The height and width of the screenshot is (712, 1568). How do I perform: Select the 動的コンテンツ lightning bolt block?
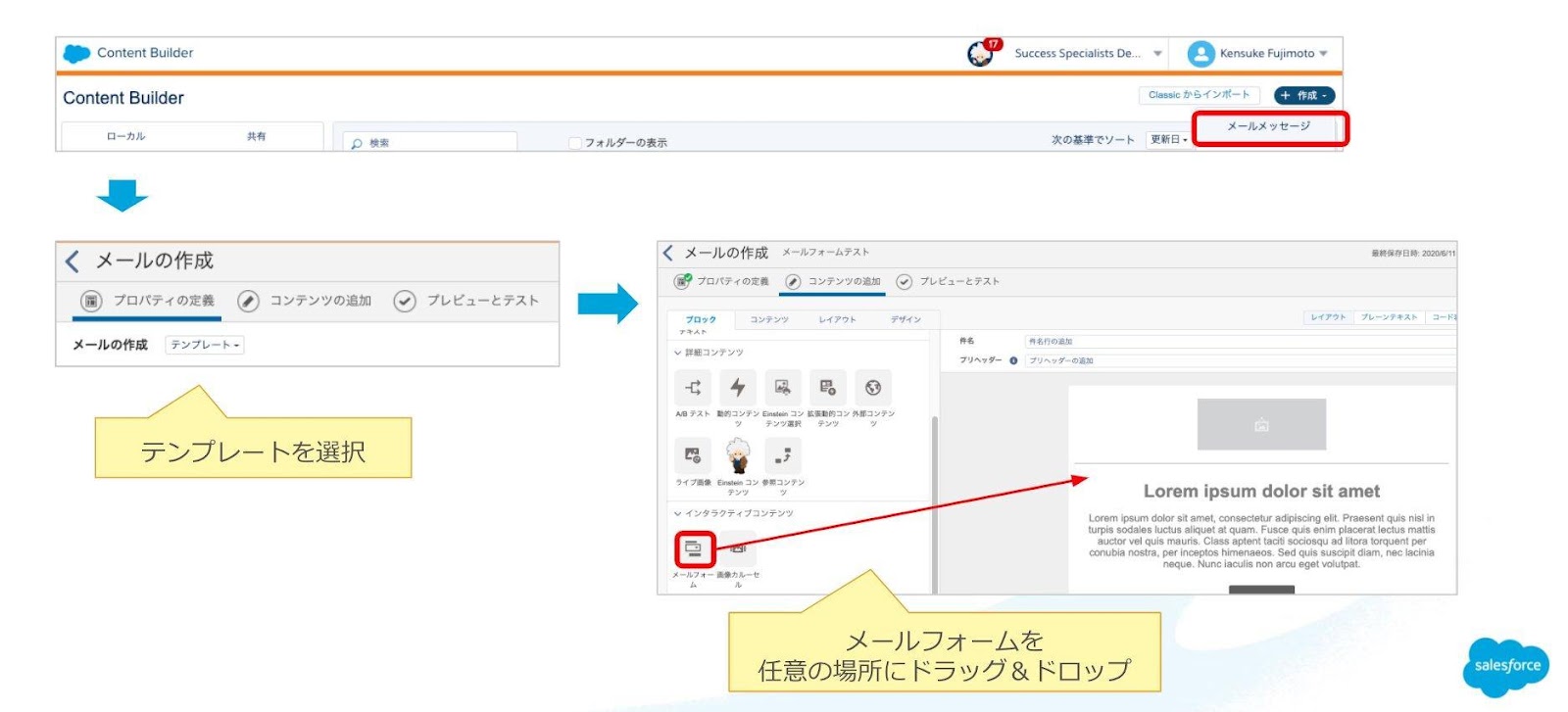coord(738,388)
